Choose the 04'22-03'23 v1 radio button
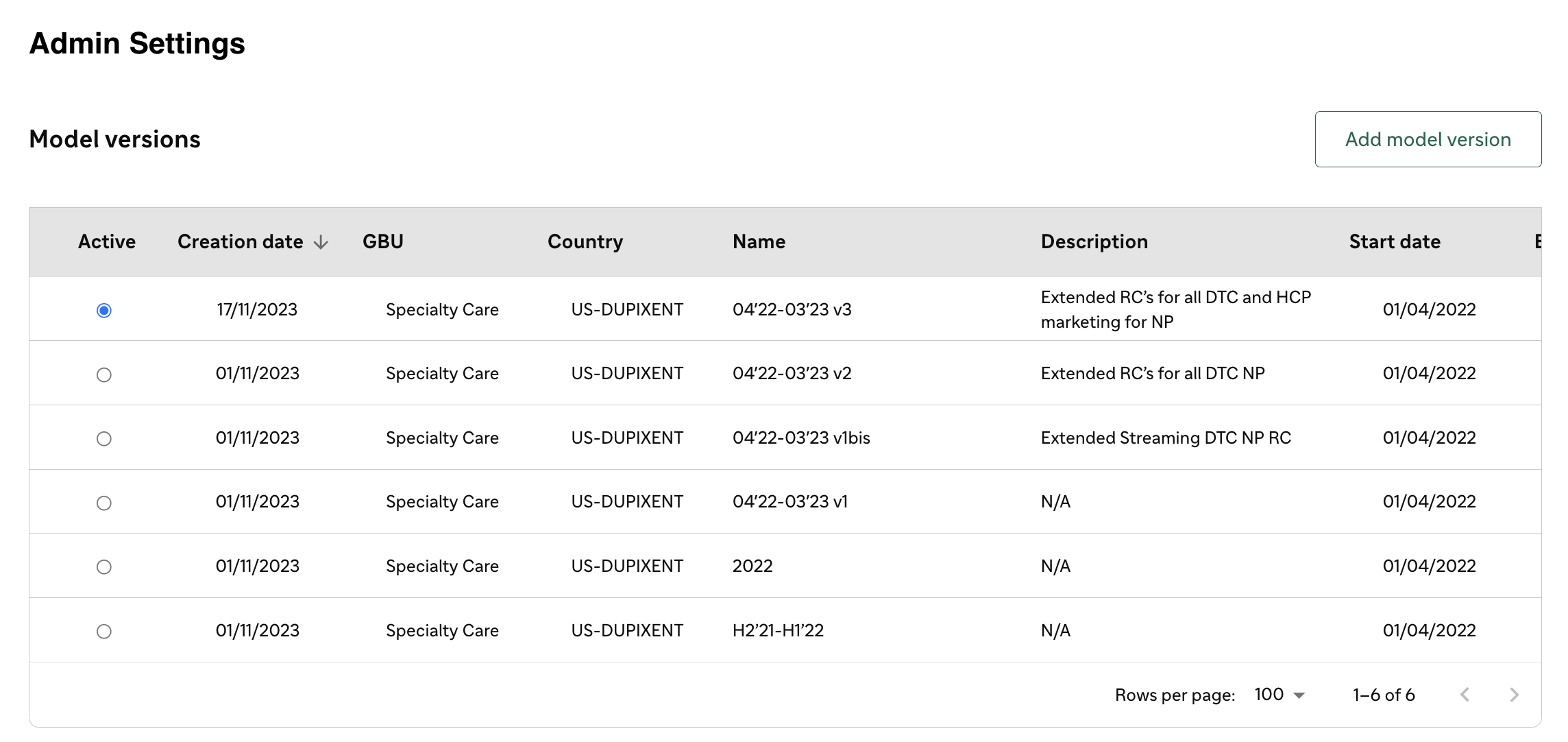Screen dimensions: 1568x742 (104, 503)
